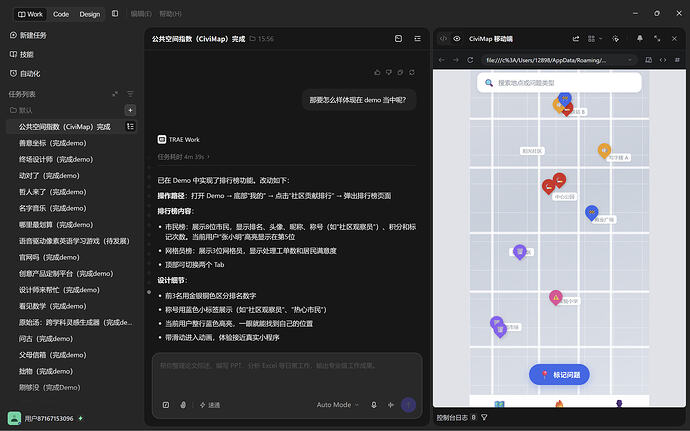Switch to the Code tab

click(x=61, y=14)
